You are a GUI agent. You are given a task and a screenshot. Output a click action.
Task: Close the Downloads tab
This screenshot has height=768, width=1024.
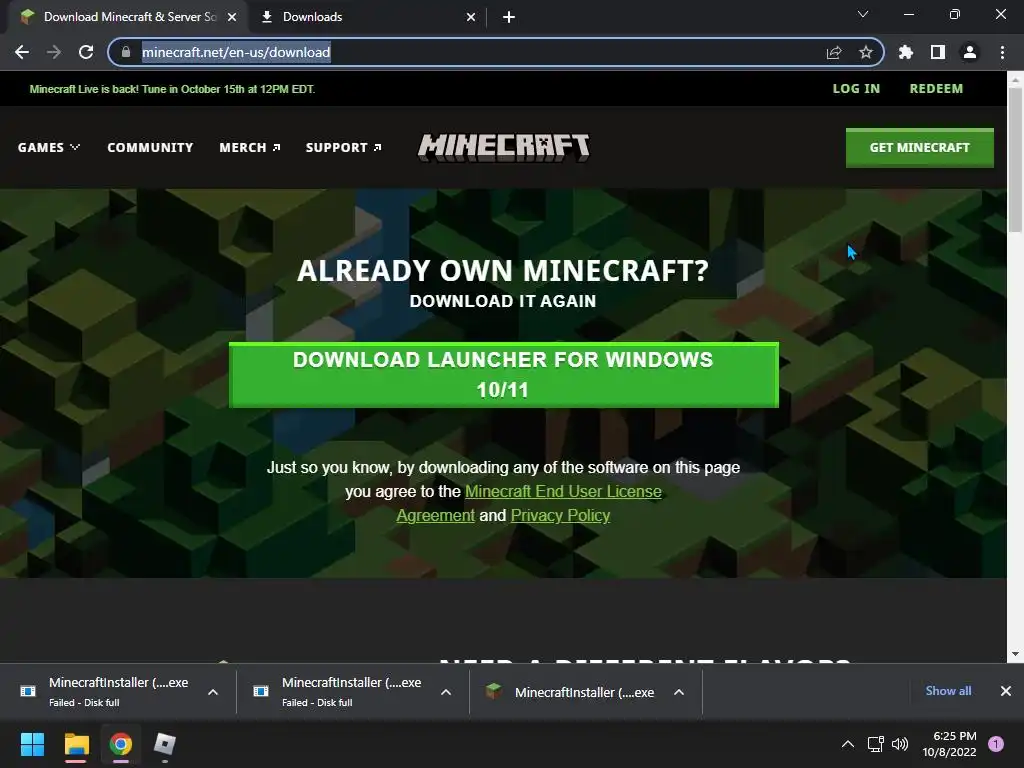point(471,17)
